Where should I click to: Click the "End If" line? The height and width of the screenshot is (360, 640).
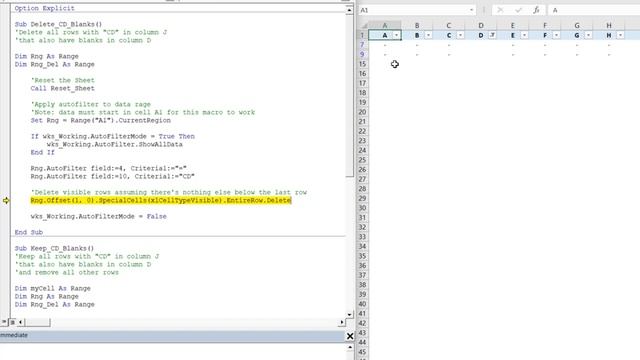[x=42, y=152]
